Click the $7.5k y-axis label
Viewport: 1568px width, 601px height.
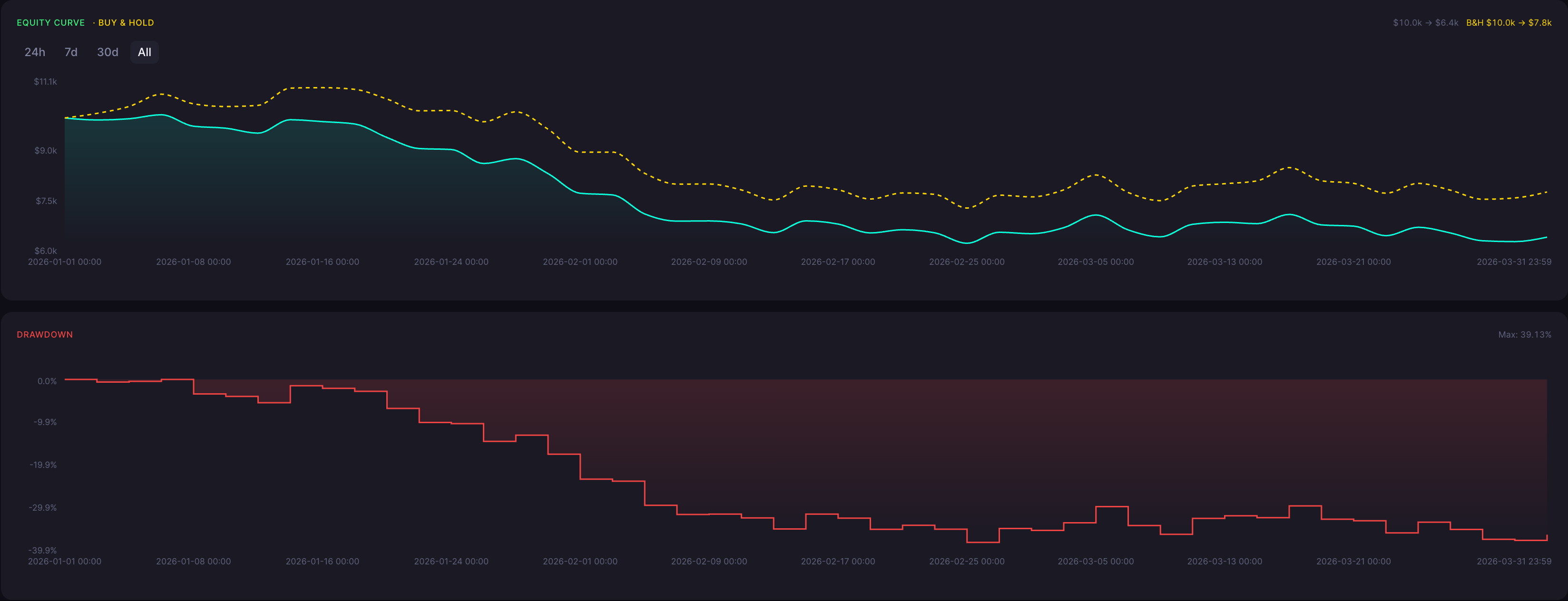(46, 201)
